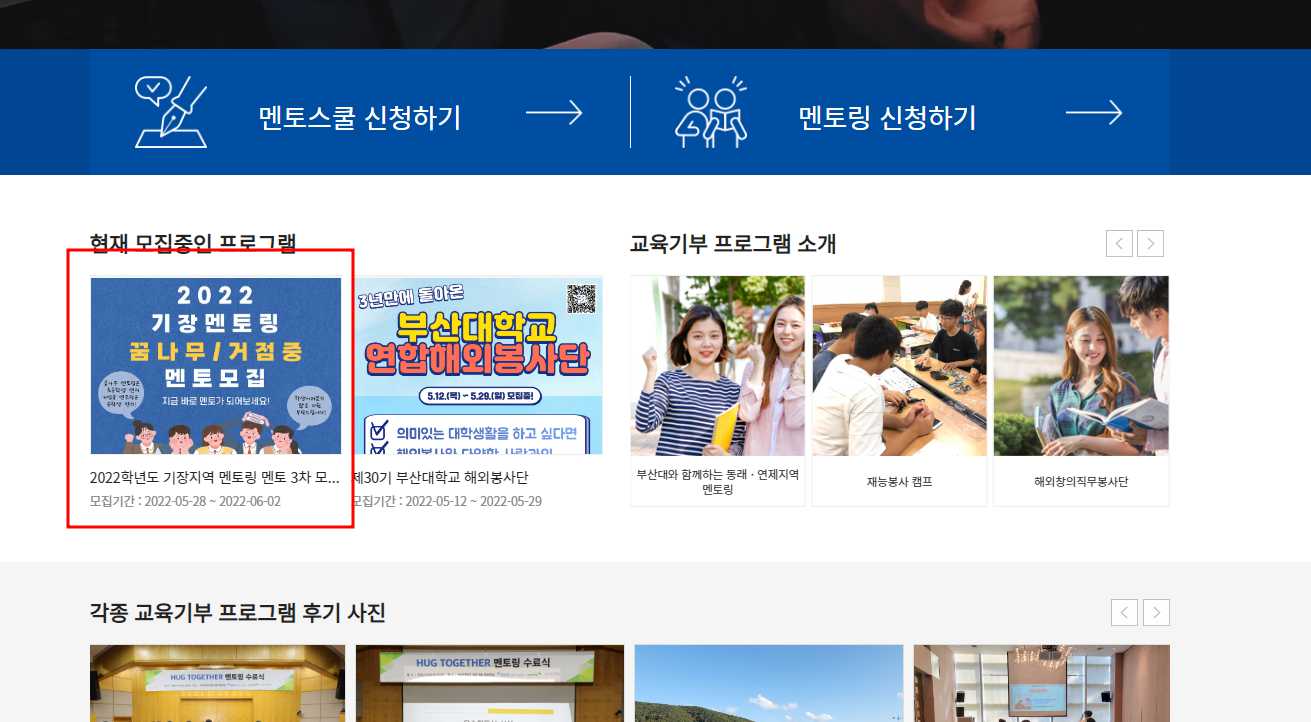This screenshot has height=722, width=1311.
Task: Click the arrow next to 멘토스쿨 신청하기
Action: click(x=554, y=113)
